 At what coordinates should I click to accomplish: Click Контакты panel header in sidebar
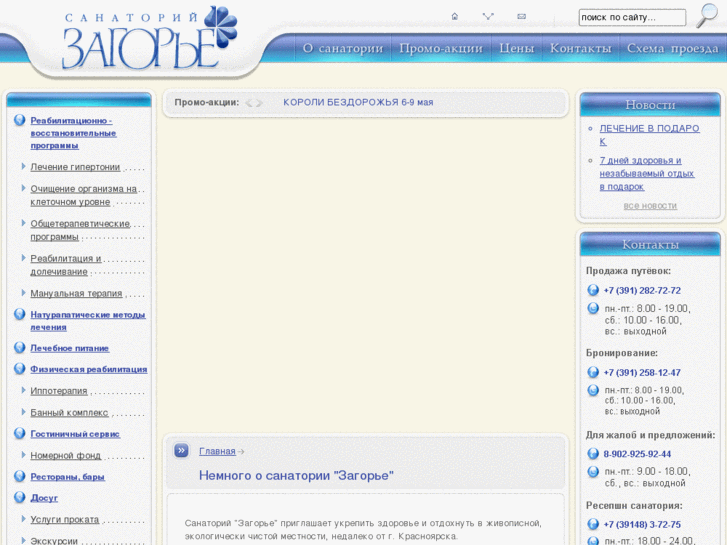click(x=650, y=244)
